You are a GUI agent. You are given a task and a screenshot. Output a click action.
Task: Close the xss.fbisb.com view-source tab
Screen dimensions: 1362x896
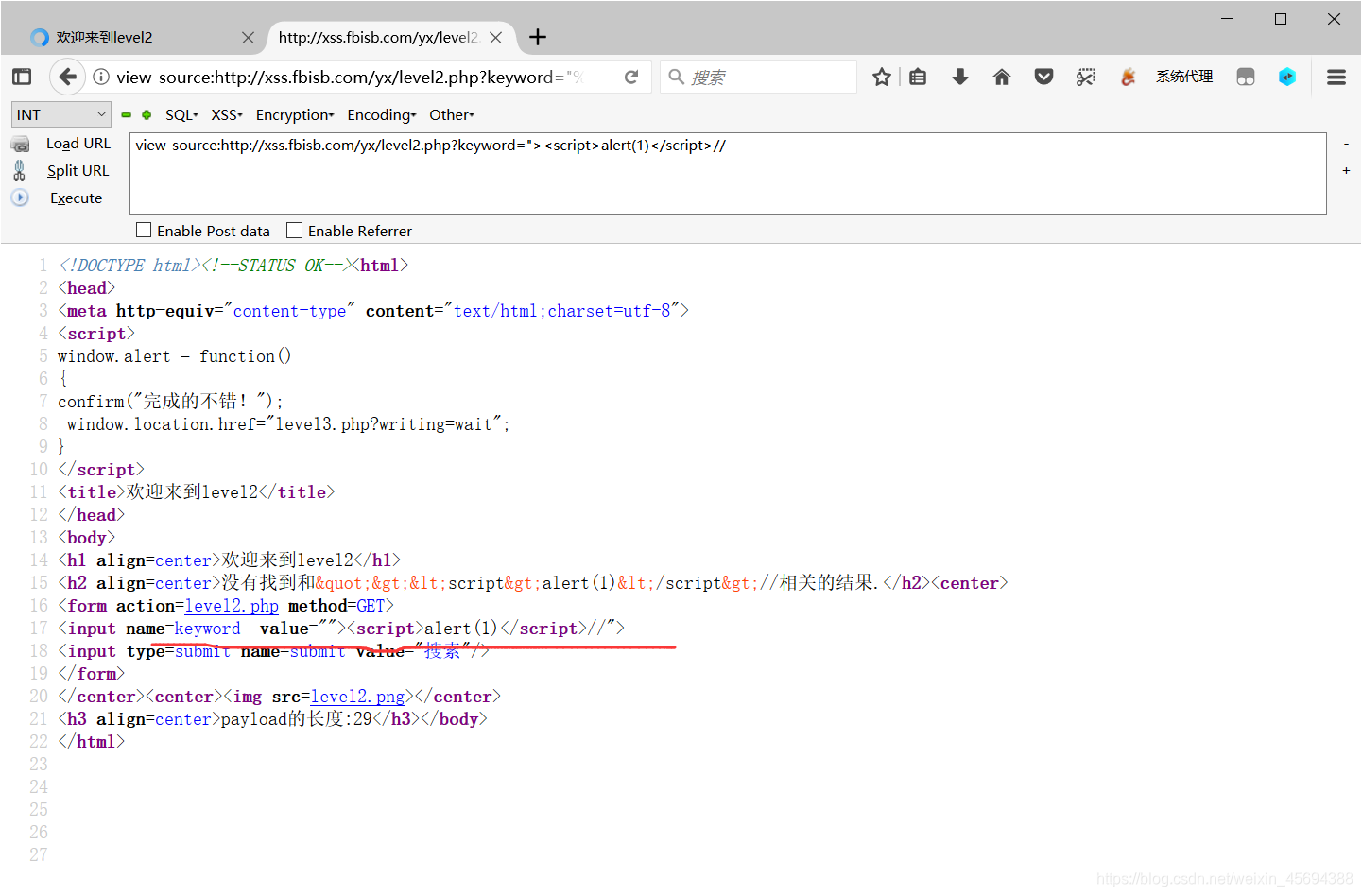click(495, 37)
